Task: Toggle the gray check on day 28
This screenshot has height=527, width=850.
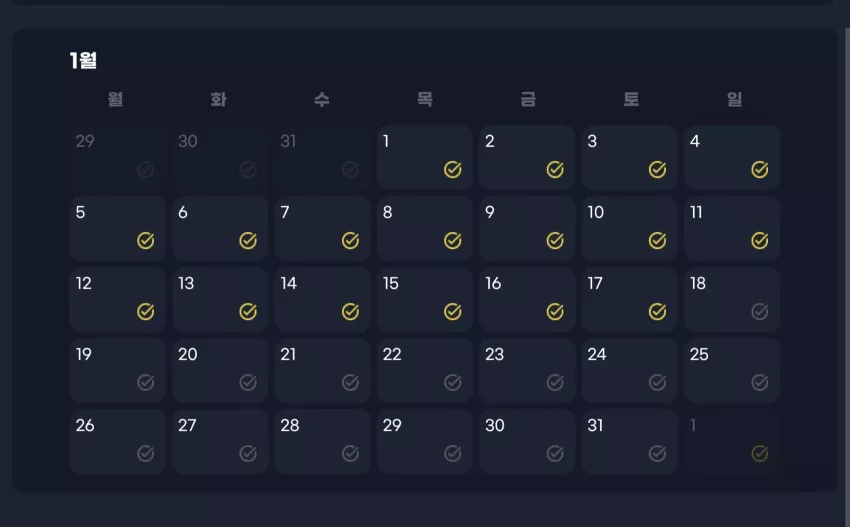Action: [x=350, y=453]
